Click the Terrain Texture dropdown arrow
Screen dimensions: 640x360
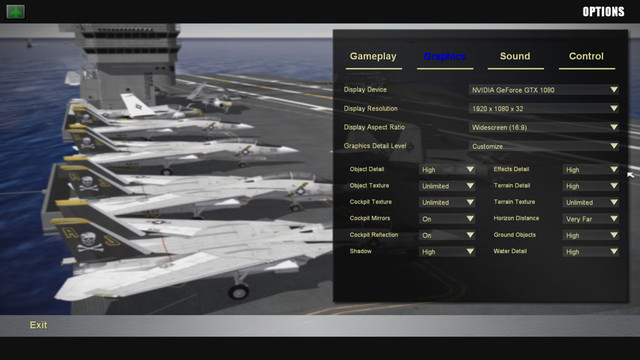(613, 202)
